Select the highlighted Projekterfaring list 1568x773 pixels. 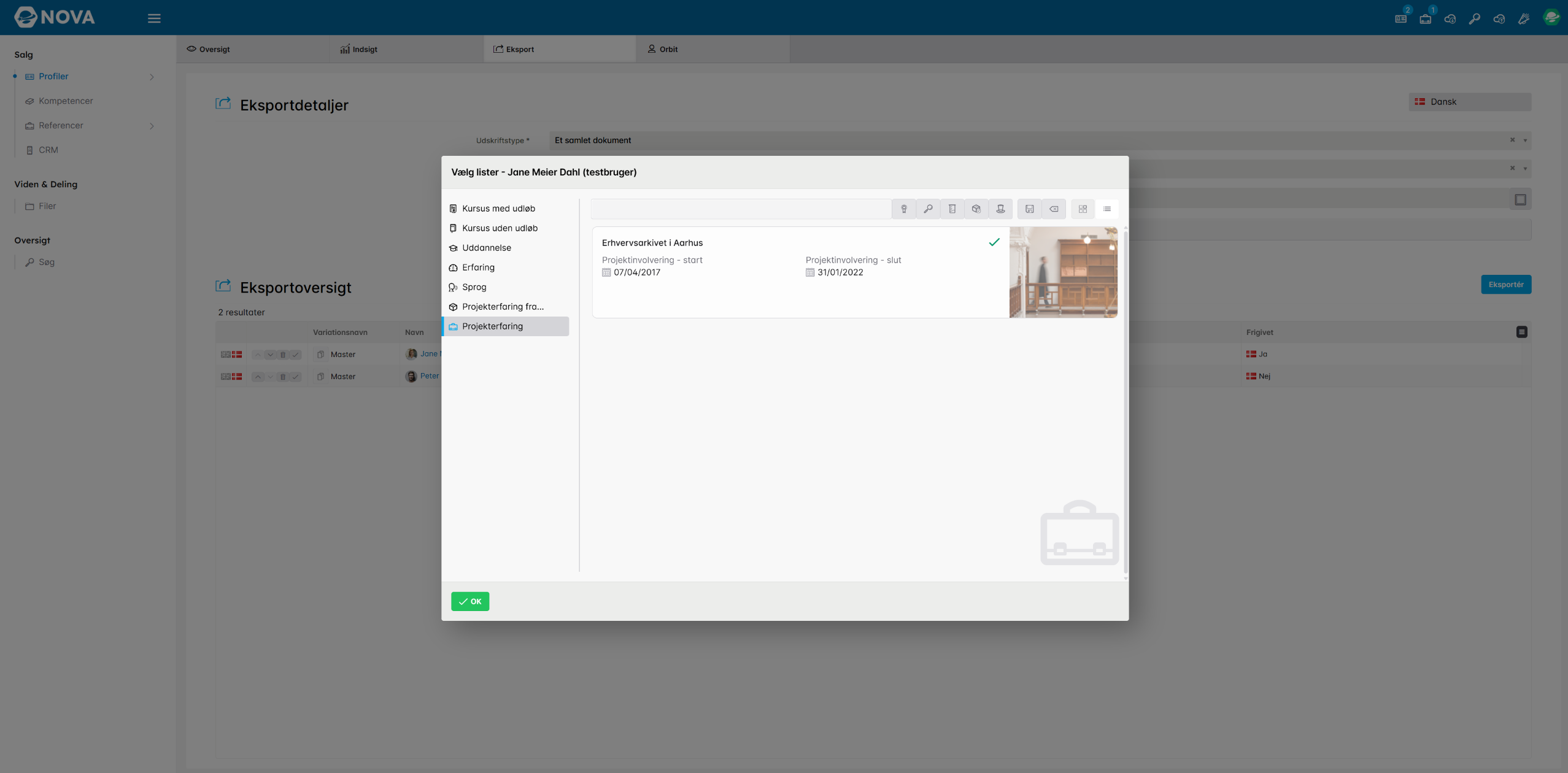(506, 326)
